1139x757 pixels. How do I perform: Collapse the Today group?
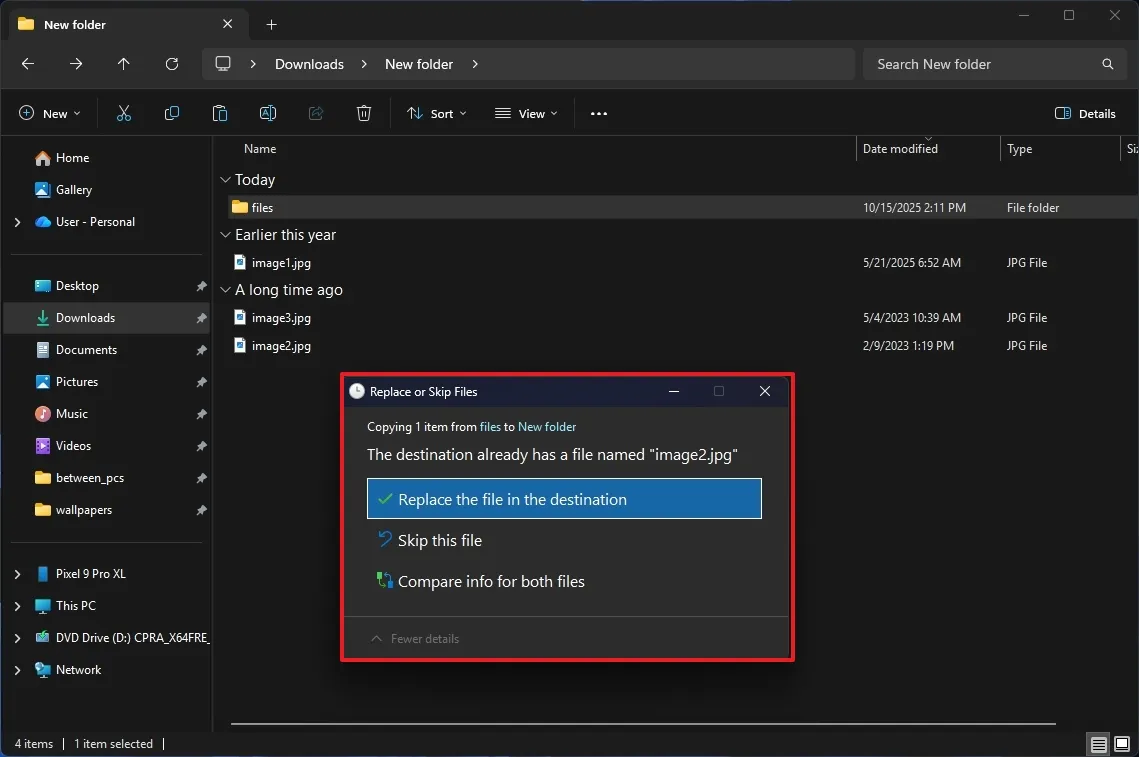click(x=225, y=179)
